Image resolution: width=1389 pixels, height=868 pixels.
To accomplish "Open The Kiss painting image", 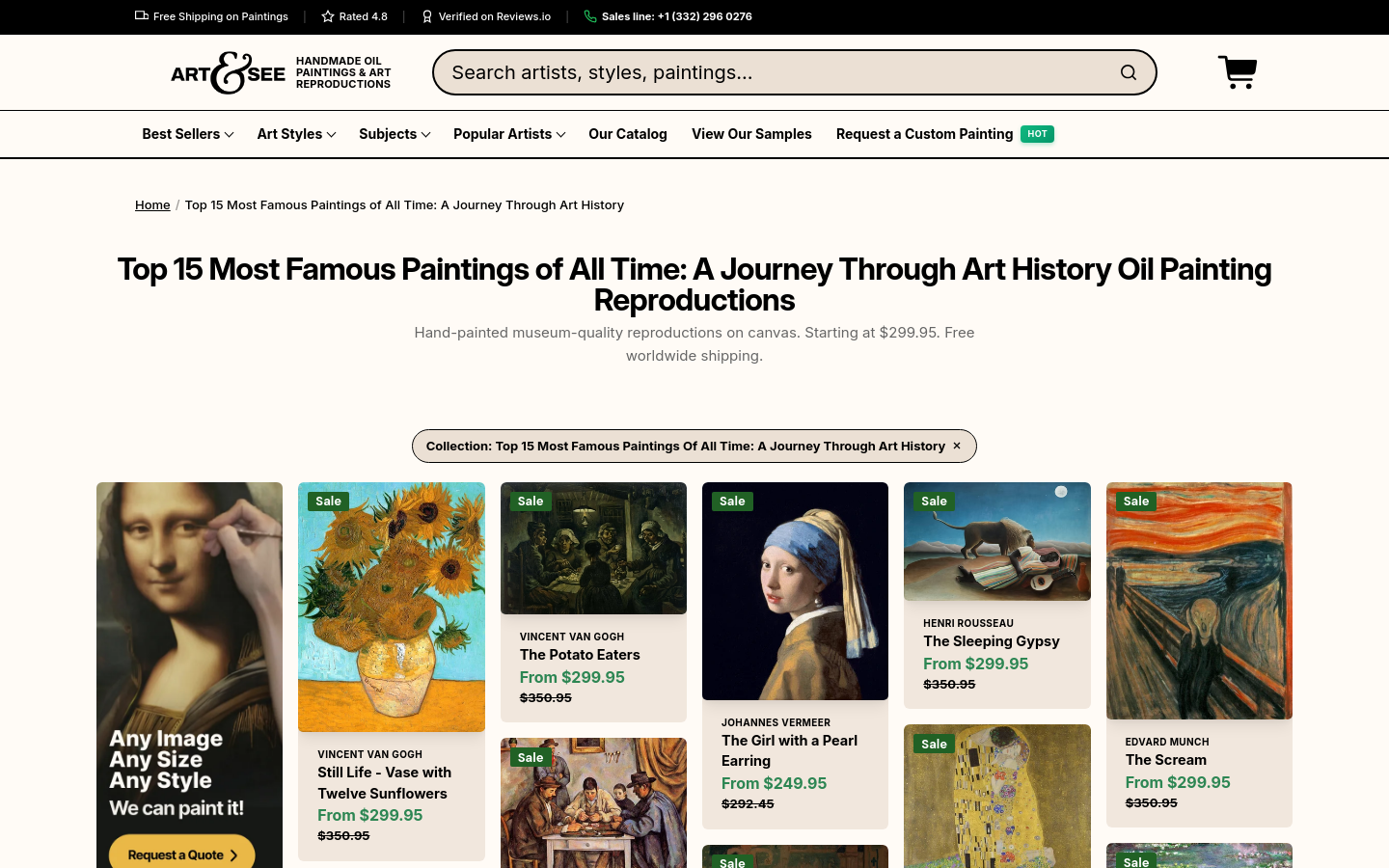I will pyautogui.click(x=997, y=796).
